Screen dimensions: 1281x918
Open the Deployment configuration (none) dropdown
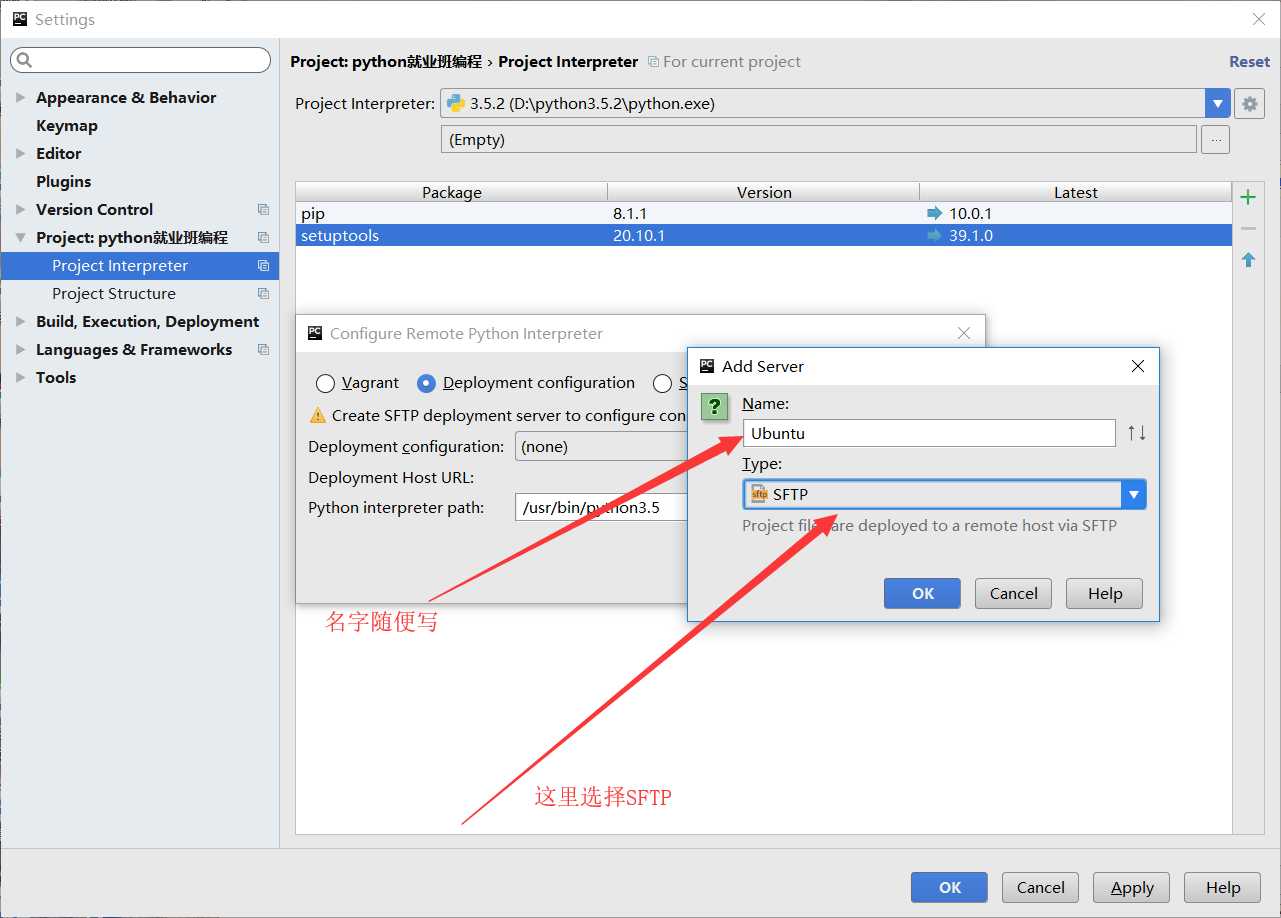(x=601, y=446)
